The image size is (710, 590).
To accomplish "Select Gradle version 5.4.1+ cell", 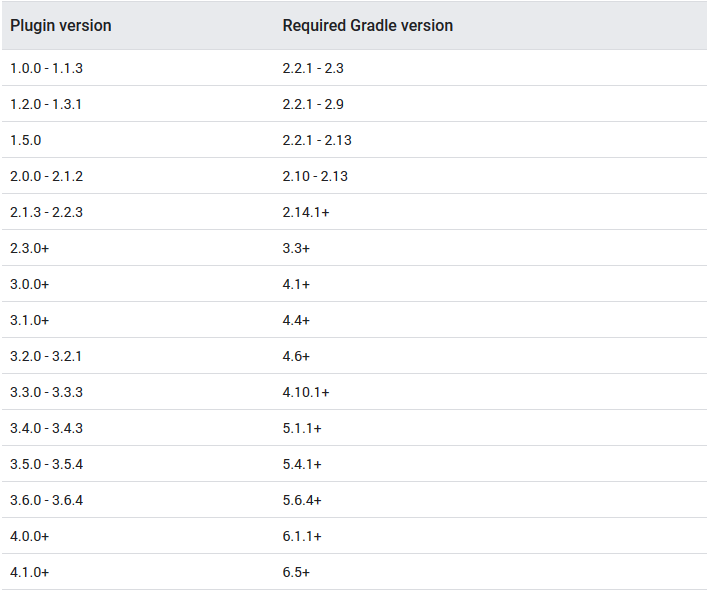I will coord(302,464).
